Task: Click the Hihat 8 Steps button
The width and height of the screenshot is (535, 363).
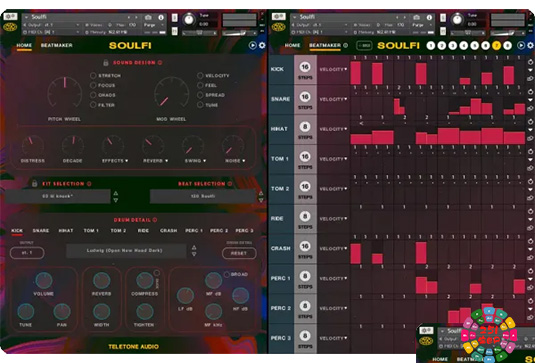Action: (305, 129)
